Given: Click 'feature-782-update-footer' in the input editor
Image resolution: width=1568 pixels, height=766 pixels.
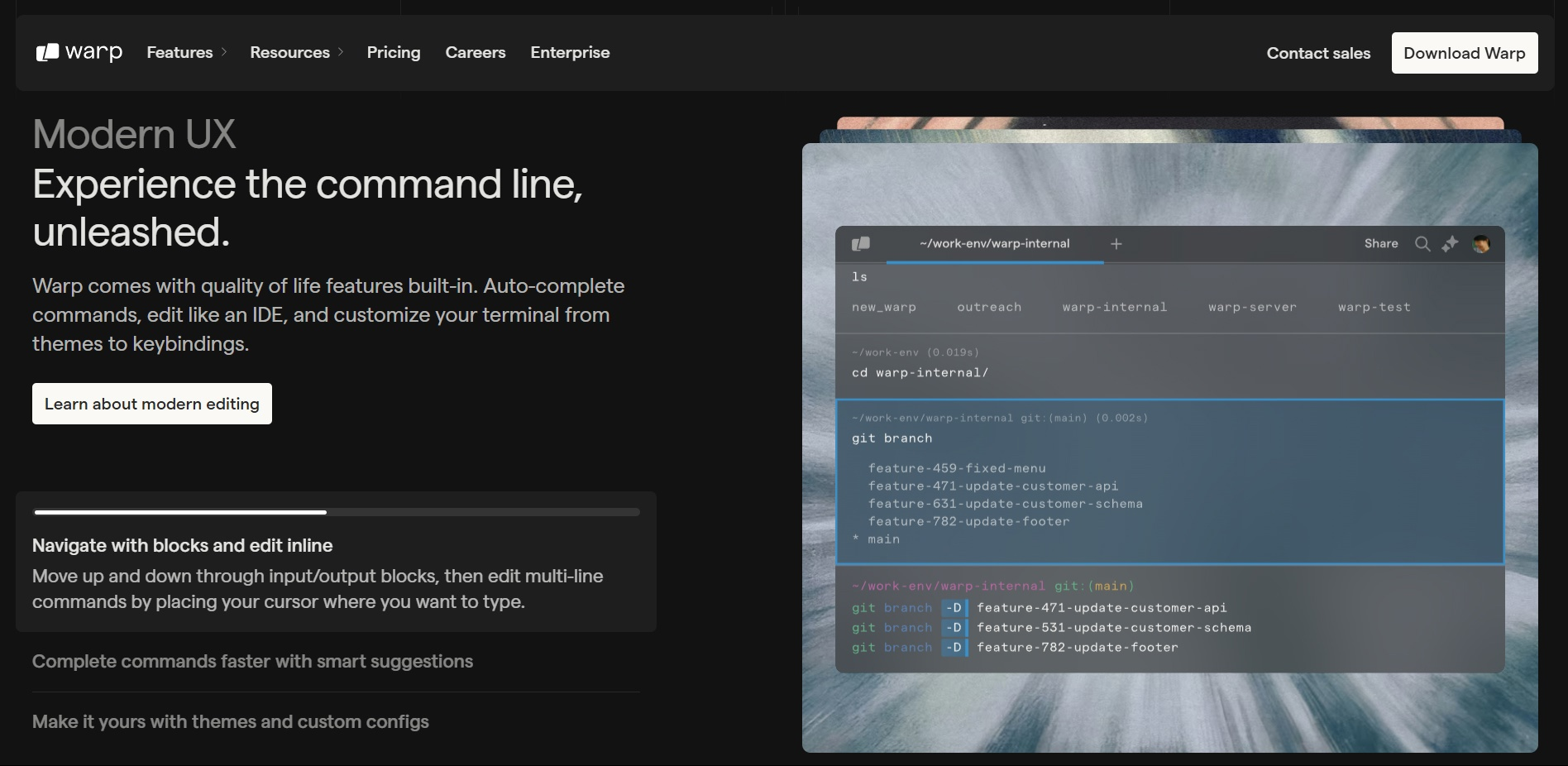Looking at the screenshot, I should [1078, 647].
